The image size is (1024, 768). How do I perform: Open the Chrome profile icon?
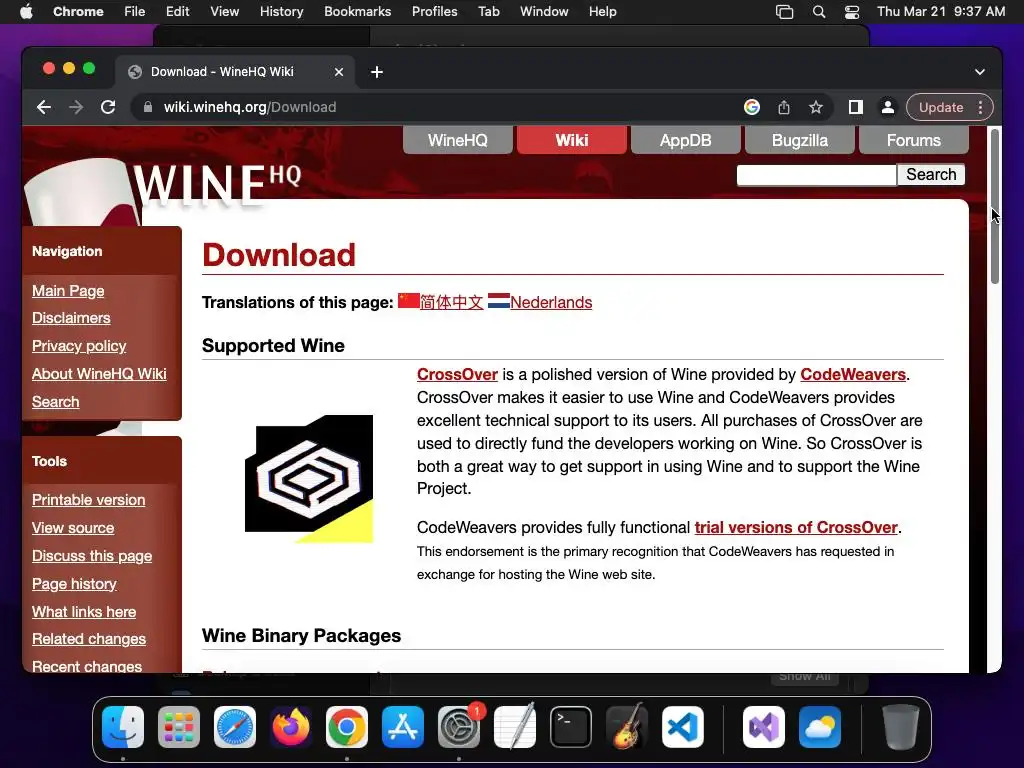pyautogui.click(x=888, y=107)
